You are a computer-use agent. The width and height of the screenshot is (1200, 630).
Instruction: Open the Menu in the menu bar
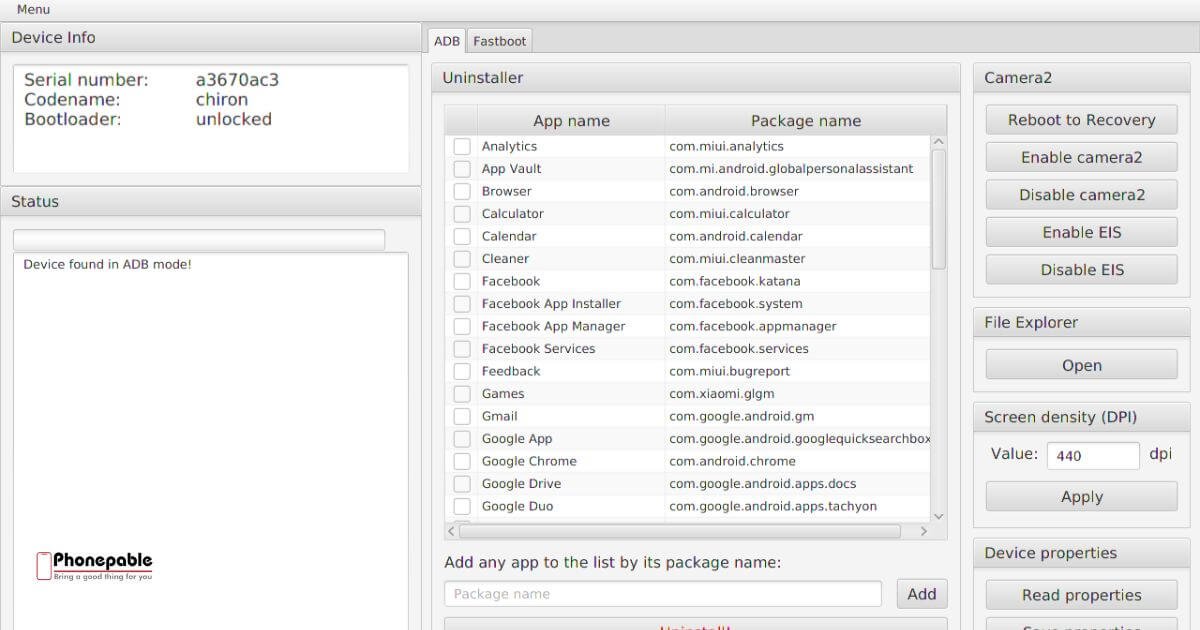[33, 10]
